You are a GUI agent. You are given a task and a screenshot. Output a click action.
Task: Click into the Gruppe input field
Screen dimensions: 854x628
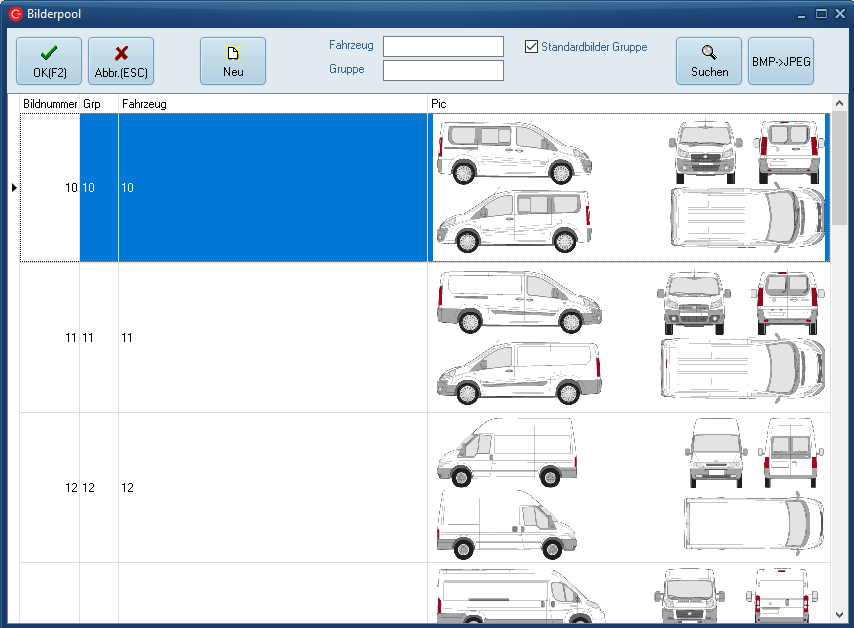pyautogui.click(x=443, y=70)
